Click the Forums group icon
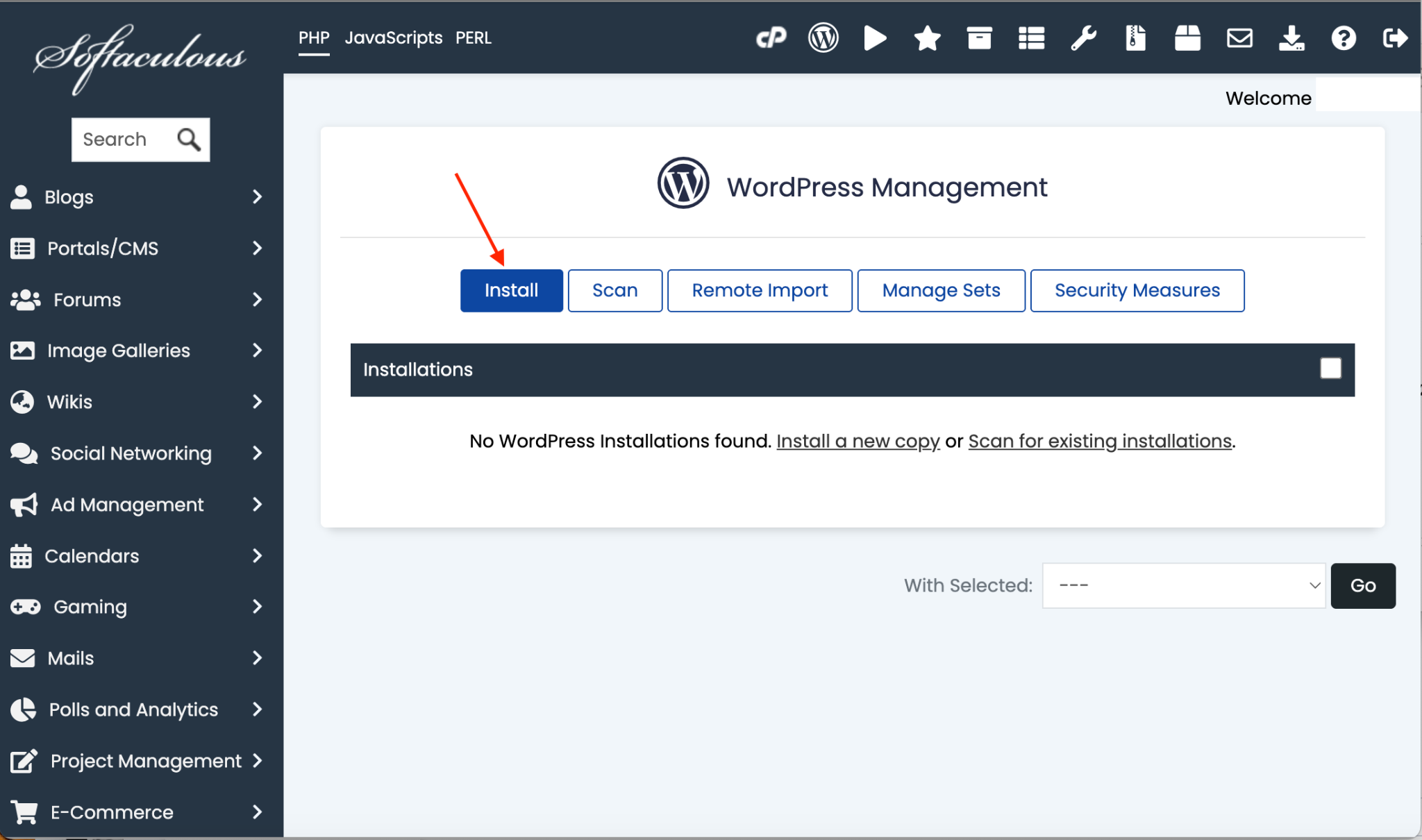1422x840 pixels. [x=26, y=299]
